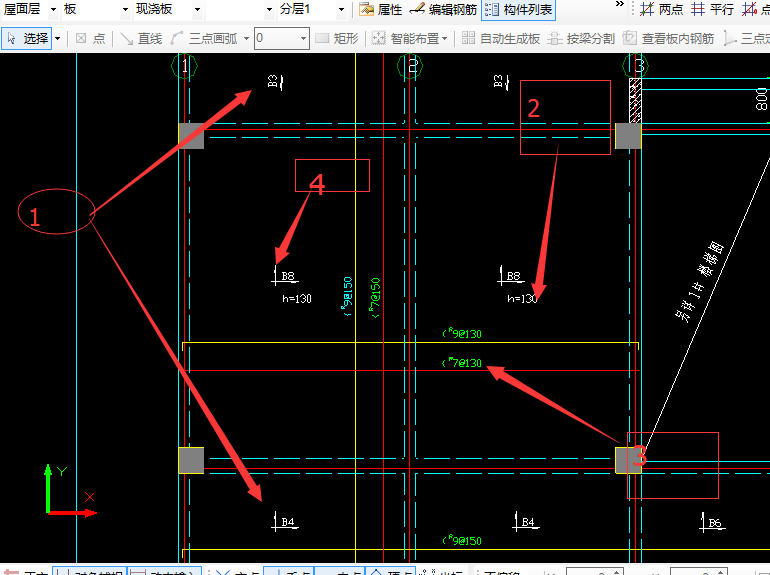
Task: Open the 屋面层 floor dropdown
Action: coord(53,9)
